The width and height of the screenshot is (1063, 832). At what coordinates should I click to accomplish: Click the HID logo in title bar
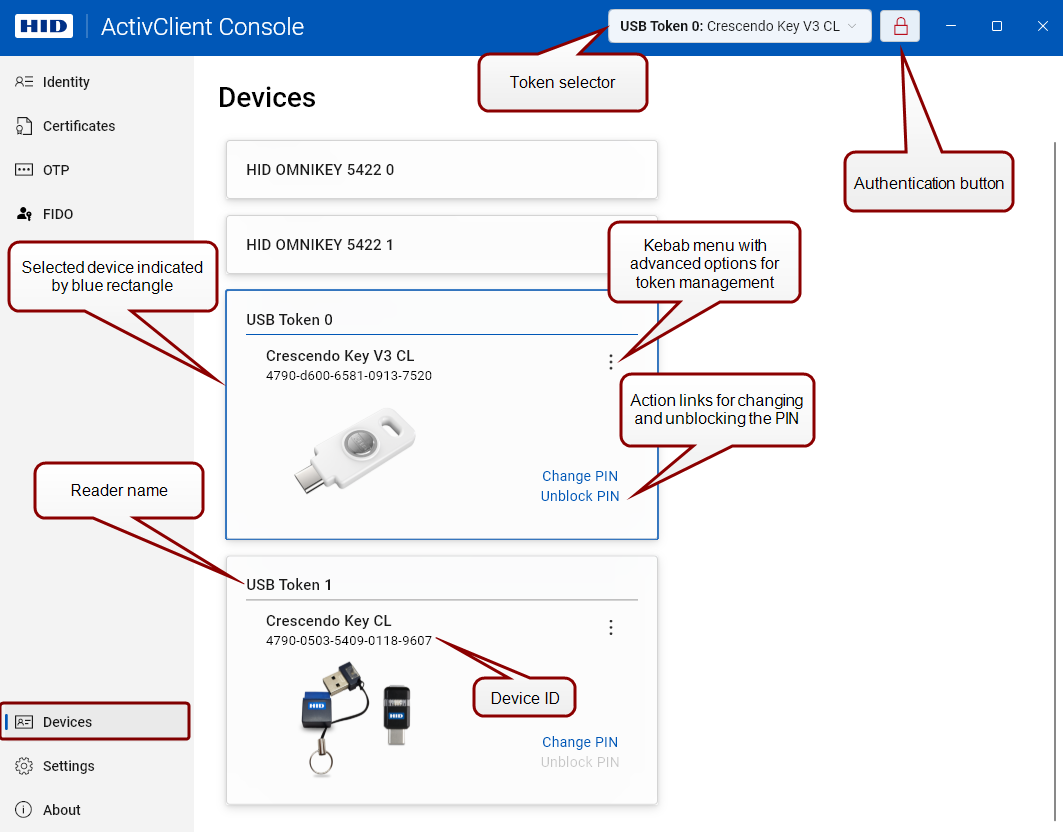(43, 26)
